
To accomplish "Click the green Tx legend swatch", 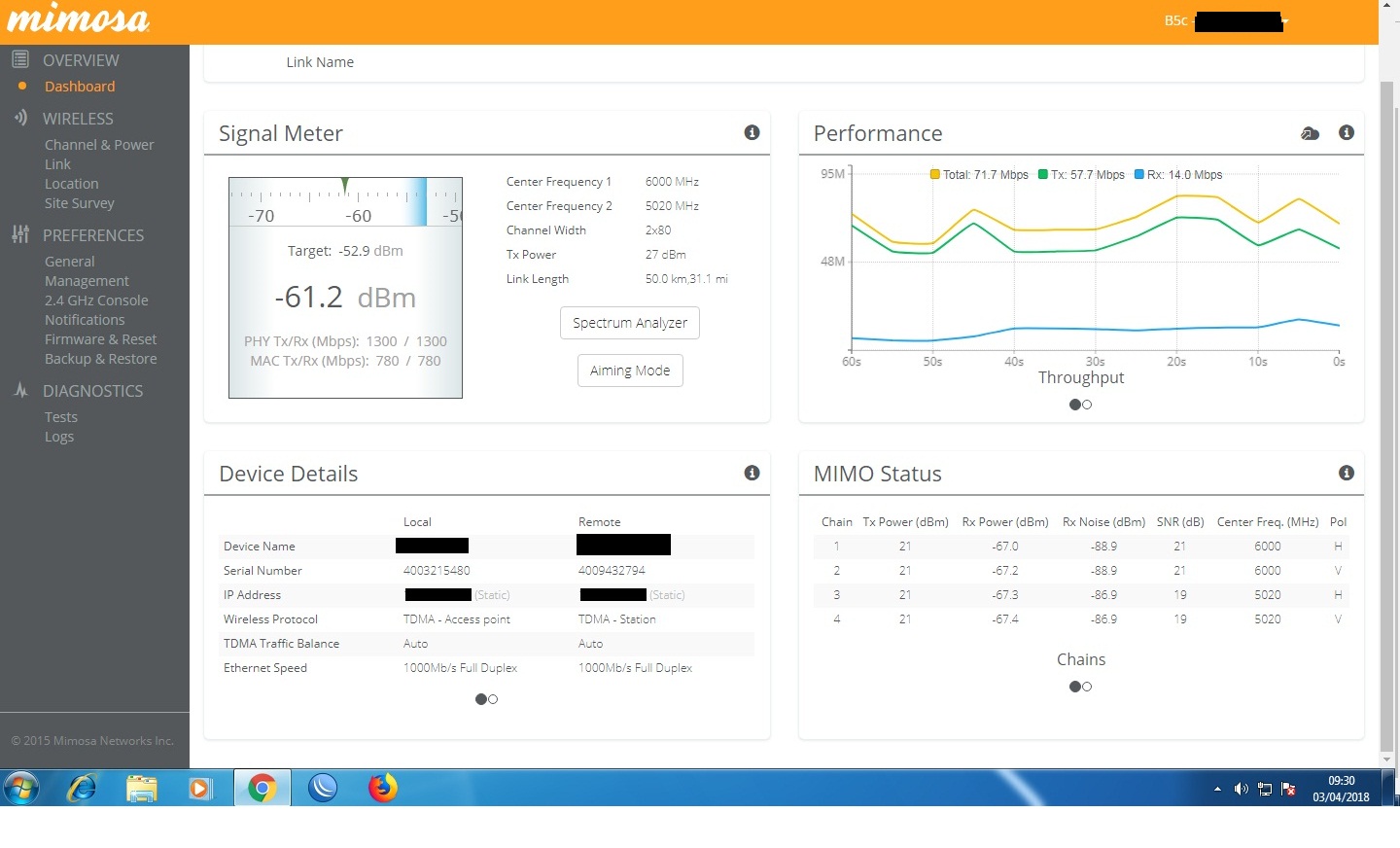I will tap(1043, 175).
